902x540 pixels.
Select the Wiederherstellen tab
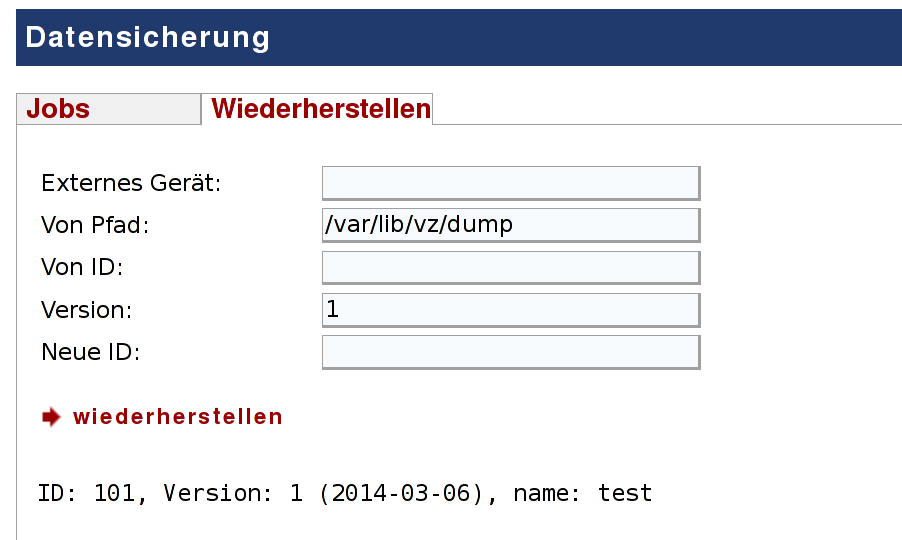coord(317,109)
